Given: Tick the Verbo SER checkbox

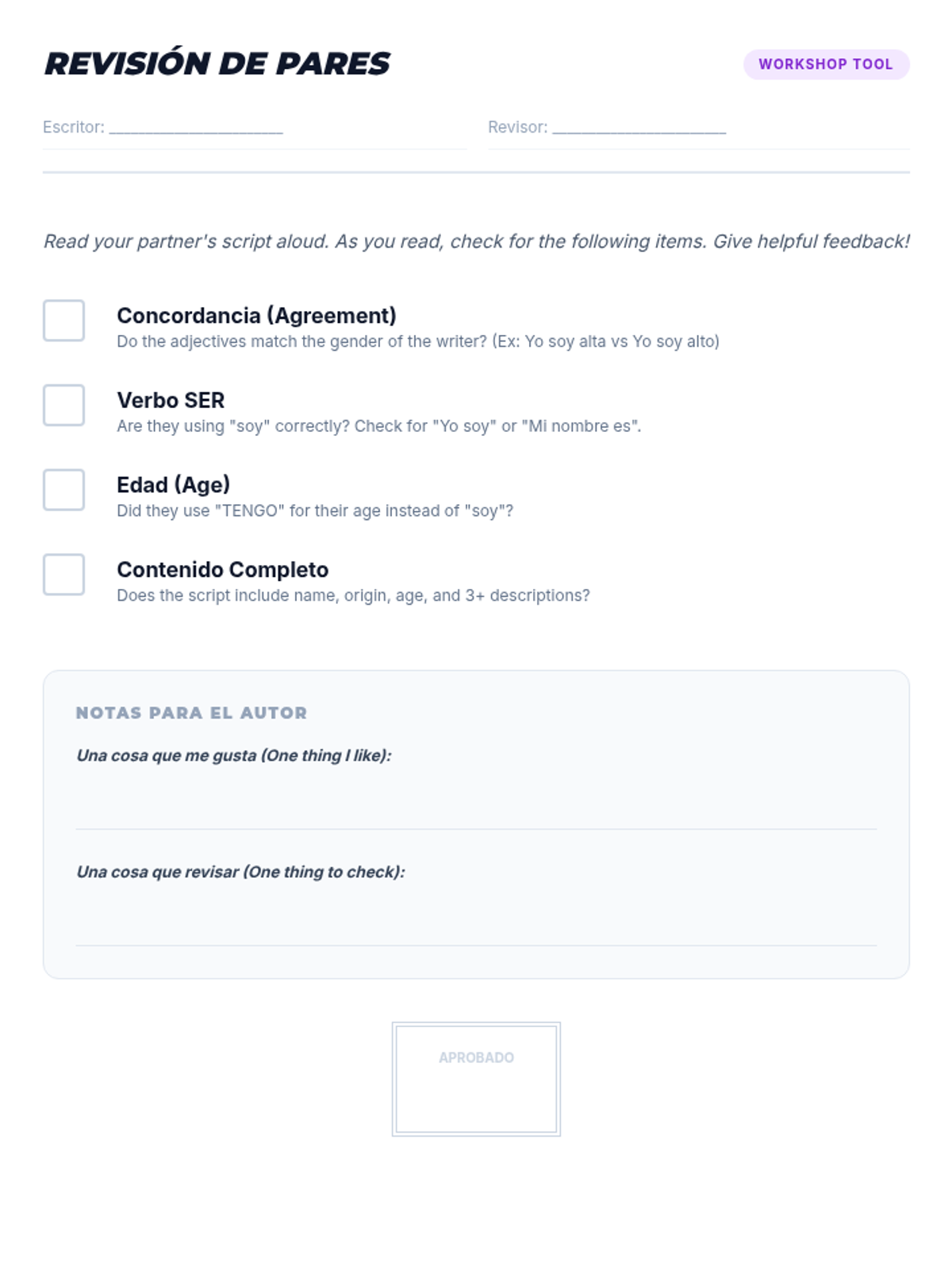Looking at the screenshot, I should pos(63,405).
